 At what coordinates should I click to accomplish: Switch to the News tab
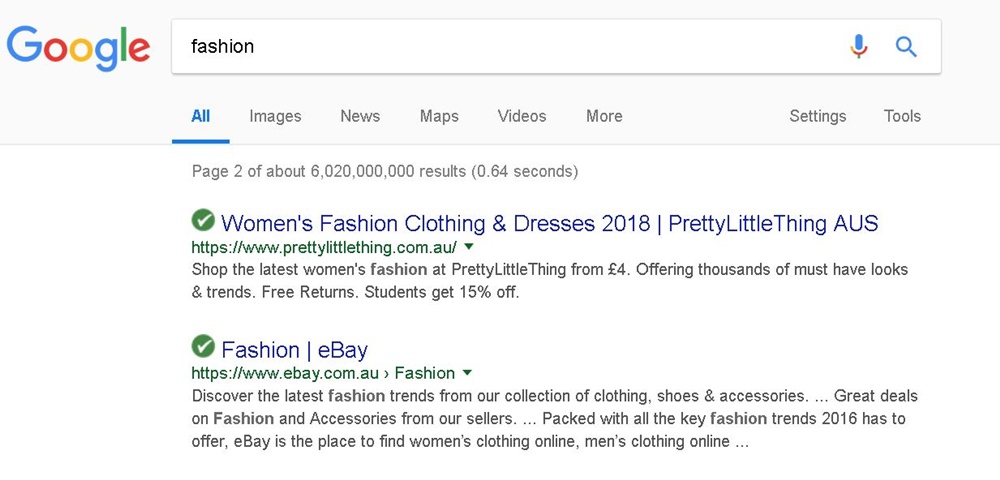point(360,116)
